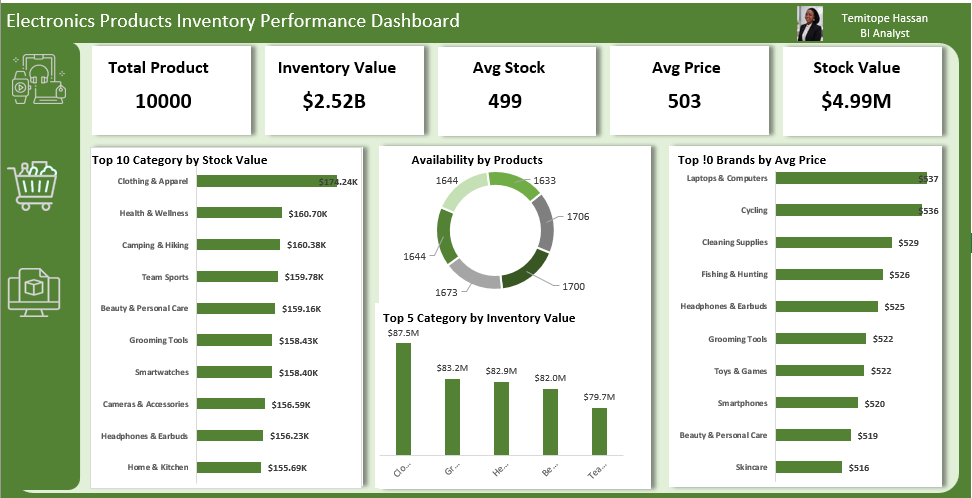Click the Avg Stock 499 card

(x=517, y=90)
